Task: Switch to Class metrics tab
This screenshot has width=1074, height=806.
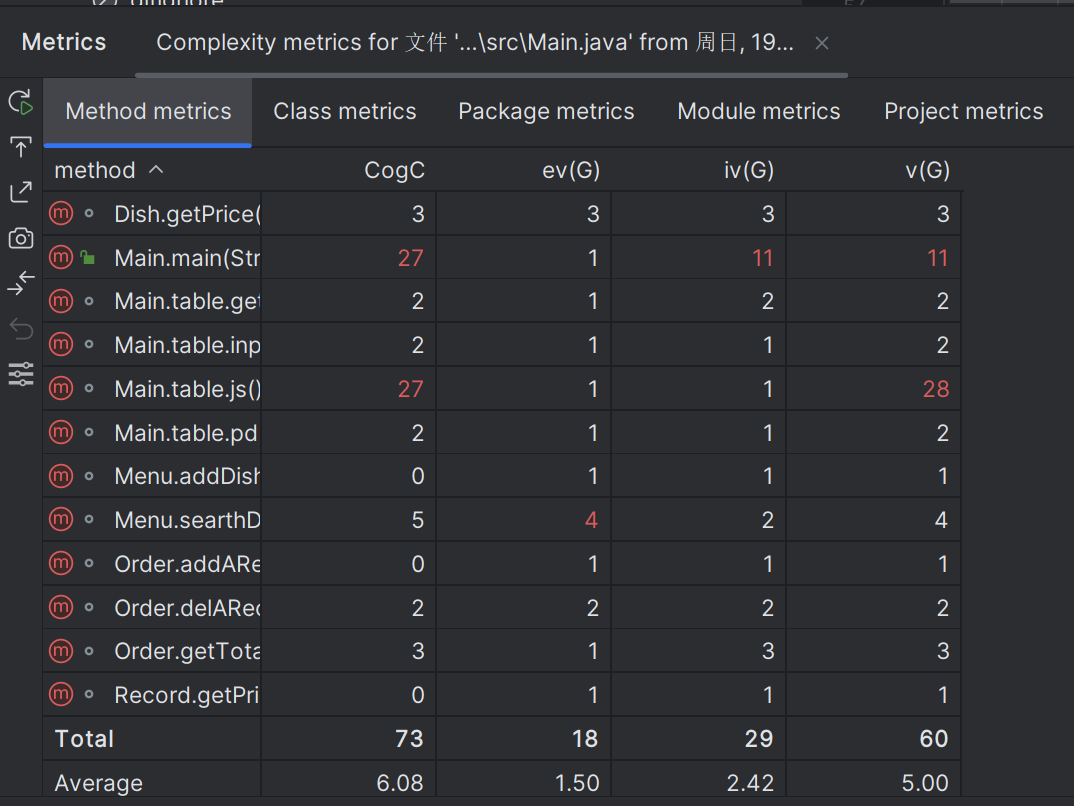Action: [x=345, y=111]
